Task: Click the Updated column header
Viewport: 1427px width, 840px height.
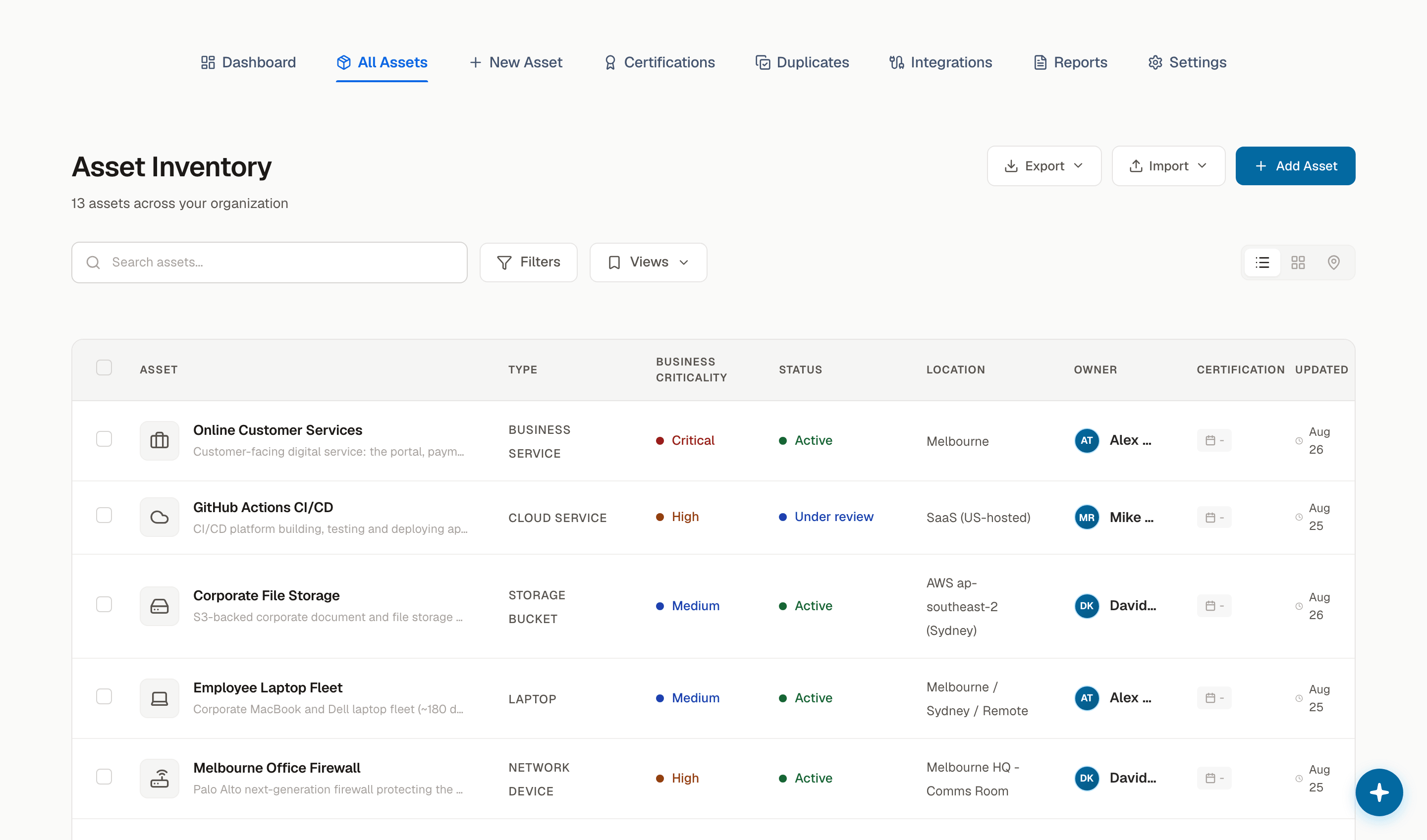Action: [1321, 370]
